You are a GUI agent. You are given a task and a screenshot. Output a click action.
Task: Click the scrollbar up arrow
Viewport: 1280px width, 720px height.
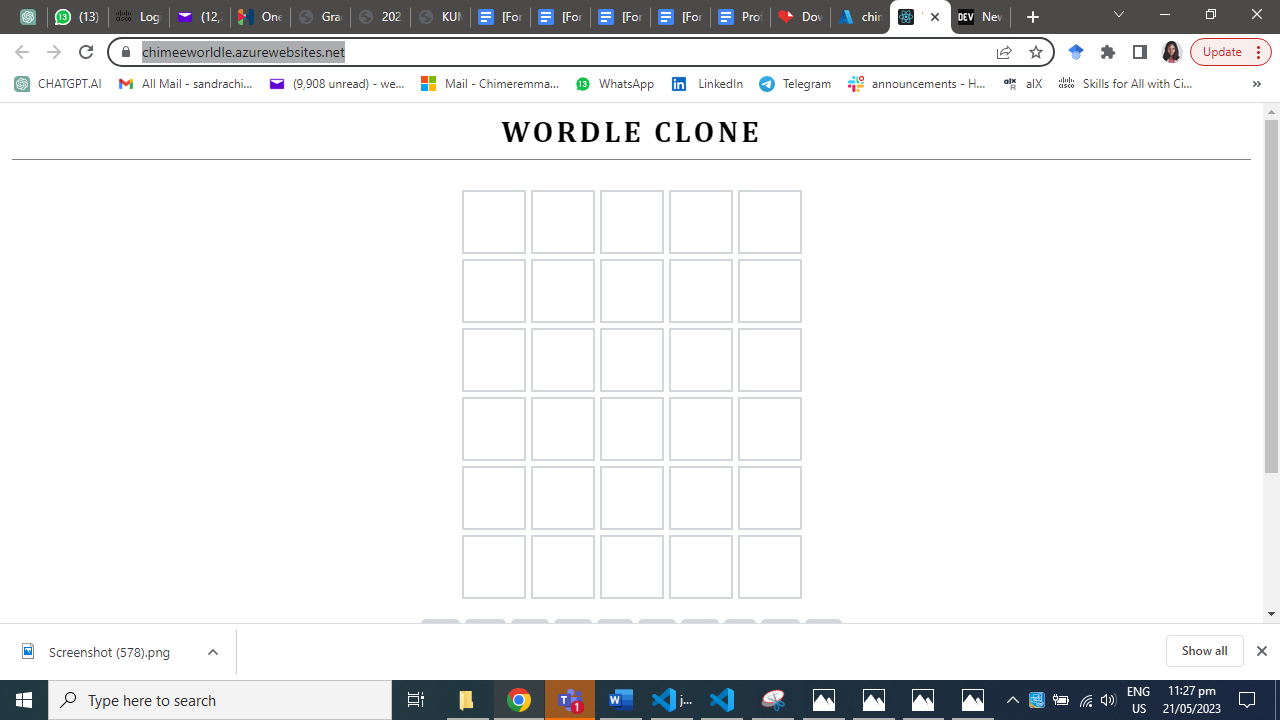click(x=1272, y=111)
